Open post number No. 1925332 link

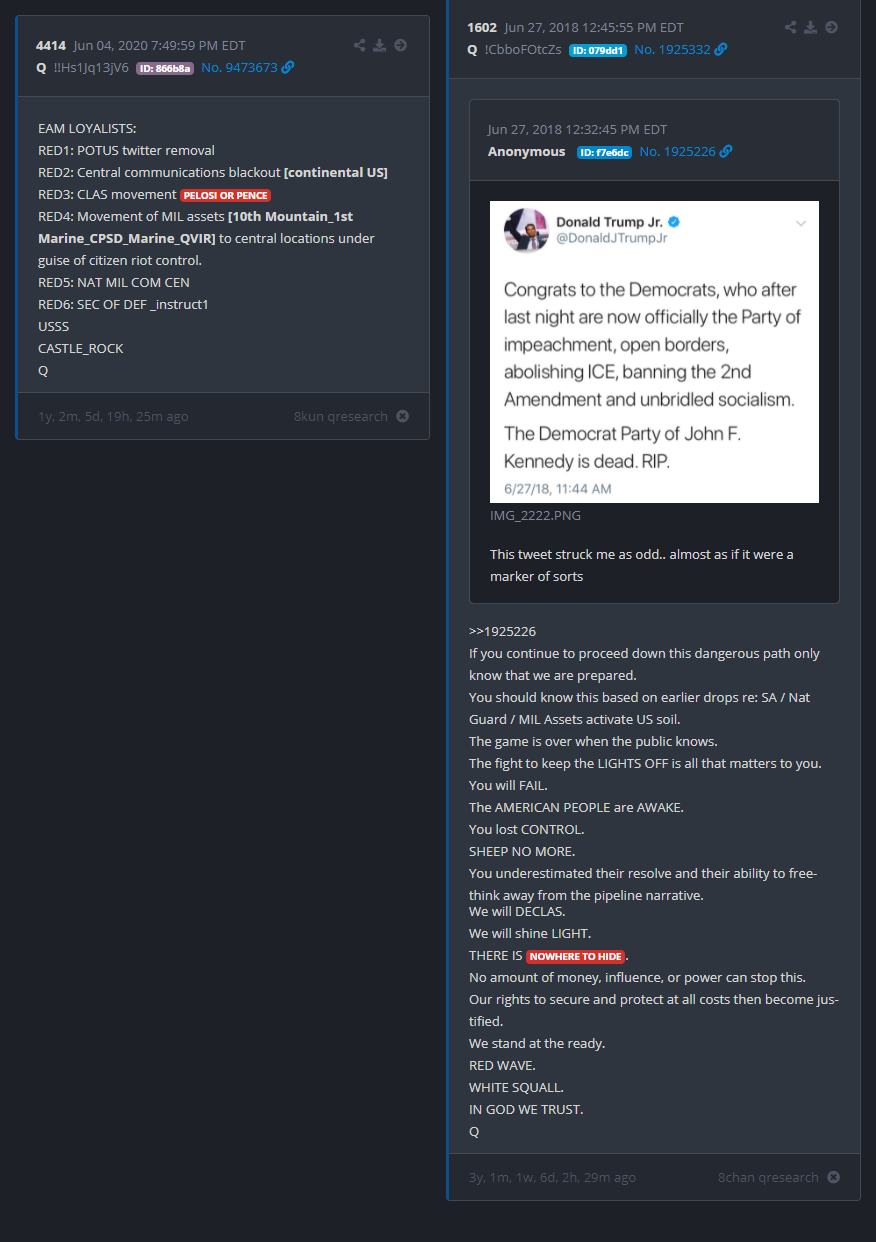pos(672,50)
